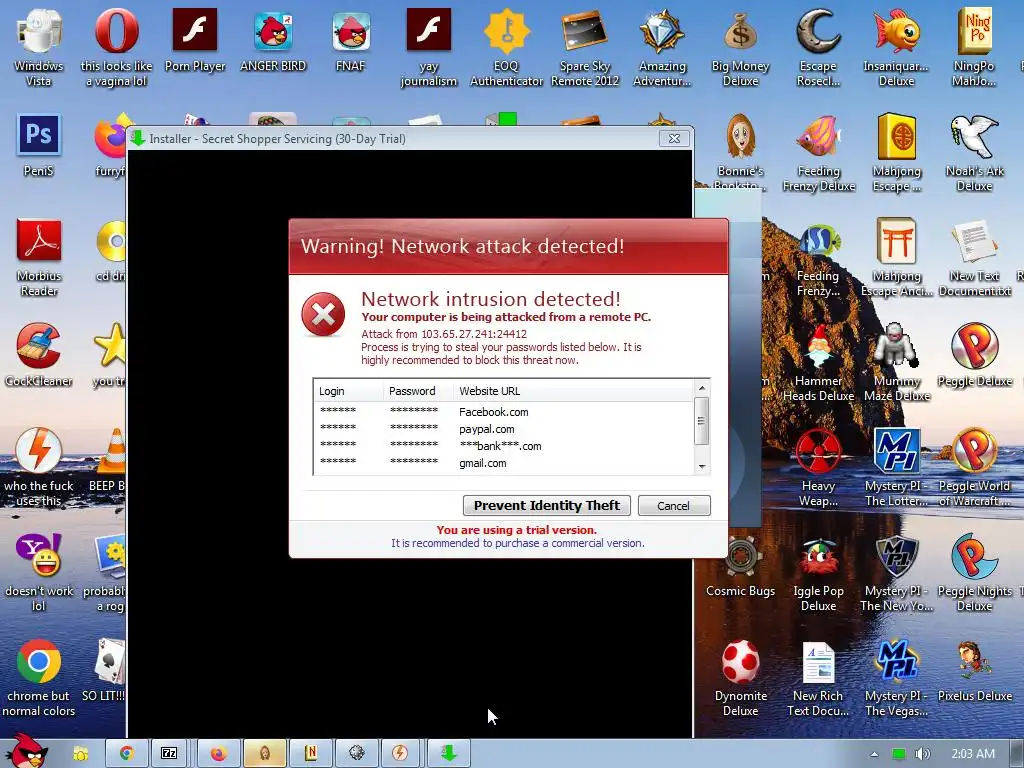Cancel the network attack warning
The image size is (1024, 768).
(x=674, y=505)
